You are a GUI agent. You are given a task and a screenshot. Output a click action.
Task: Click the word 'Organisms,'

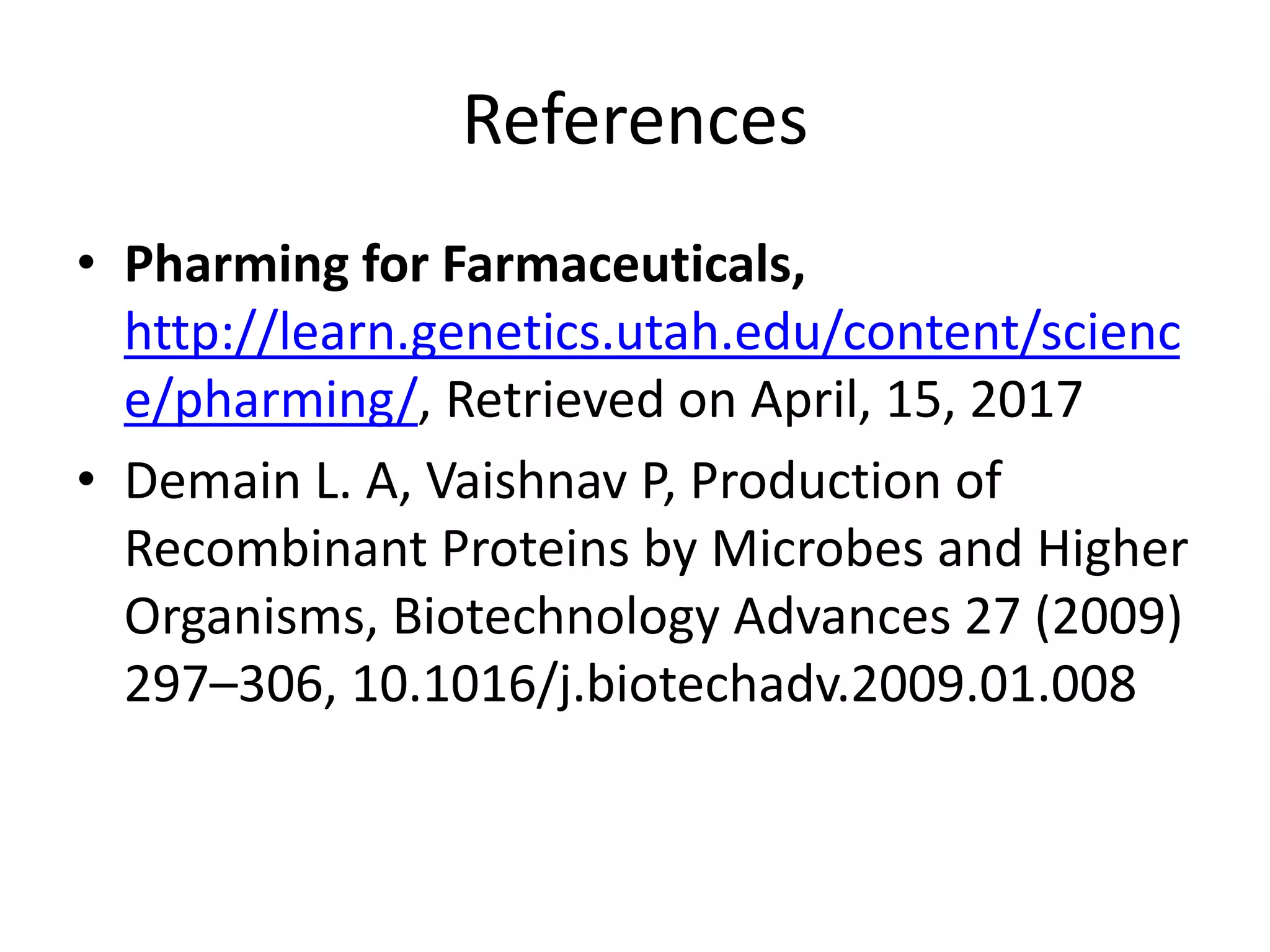pos(251,617)
